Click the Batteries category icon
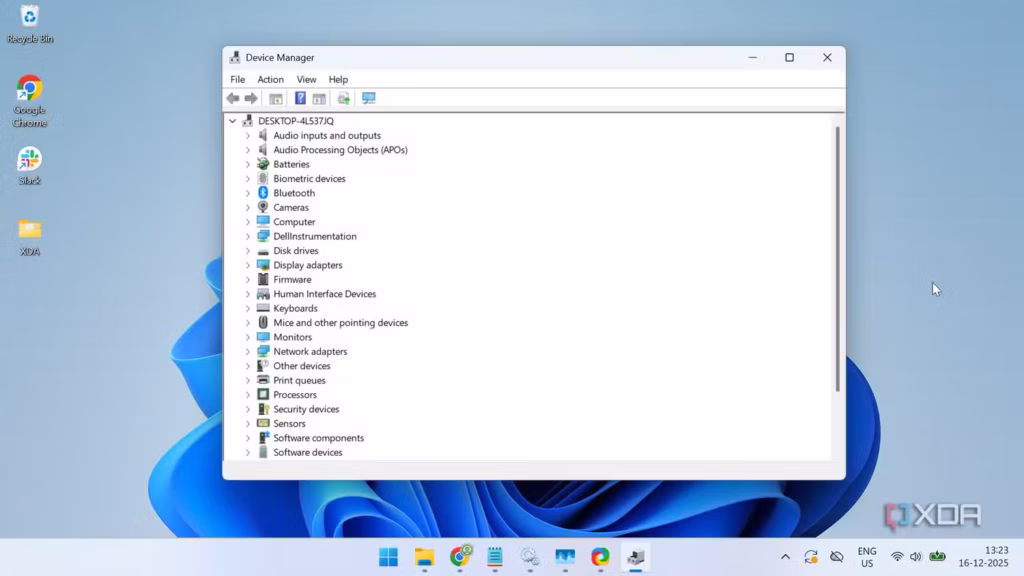1024x576 pixels. pos(263,164)
